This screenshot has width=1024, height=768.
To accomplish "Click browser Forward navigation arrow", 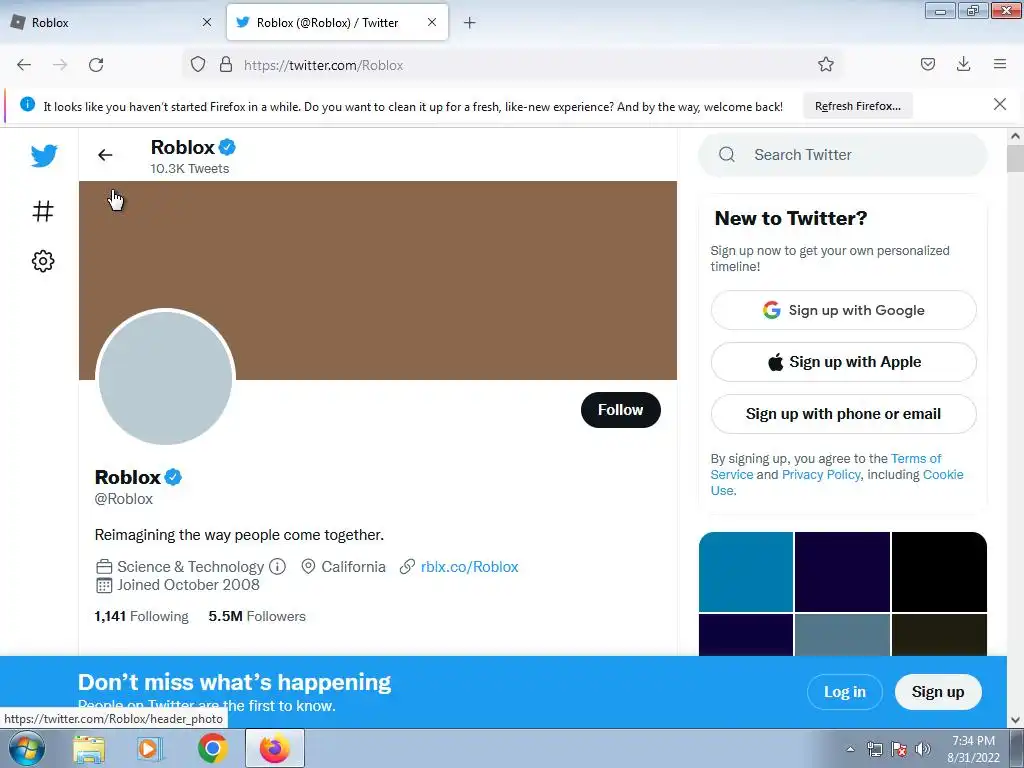I will 60,65.
